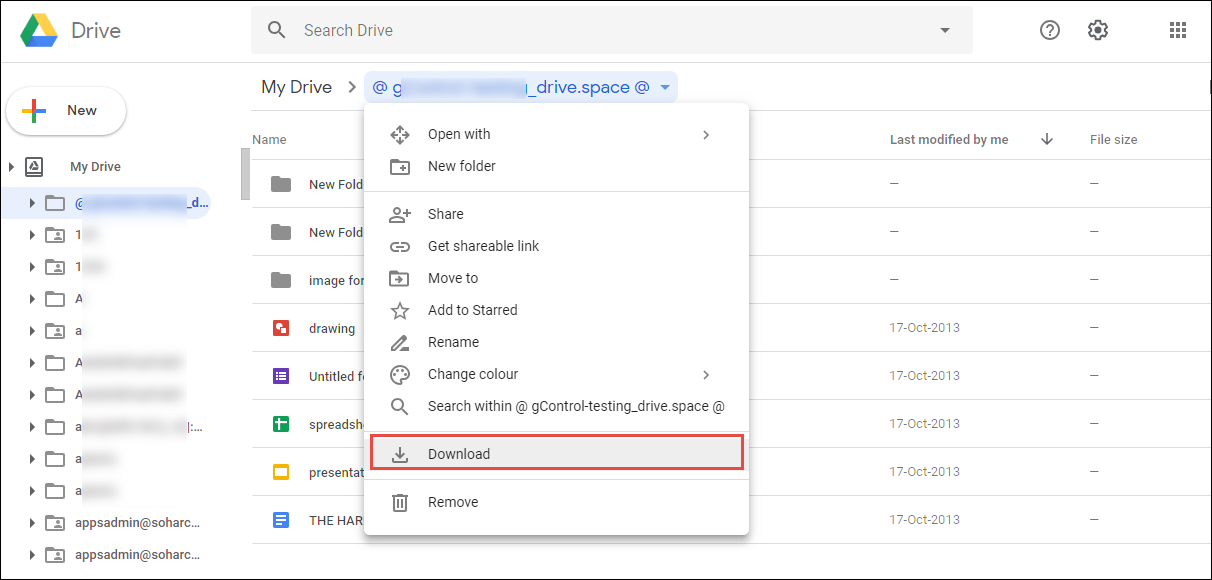1212x580 pixels.
Task: Expand My Drive tree in sidebar
Action: (x=12, y=167)
